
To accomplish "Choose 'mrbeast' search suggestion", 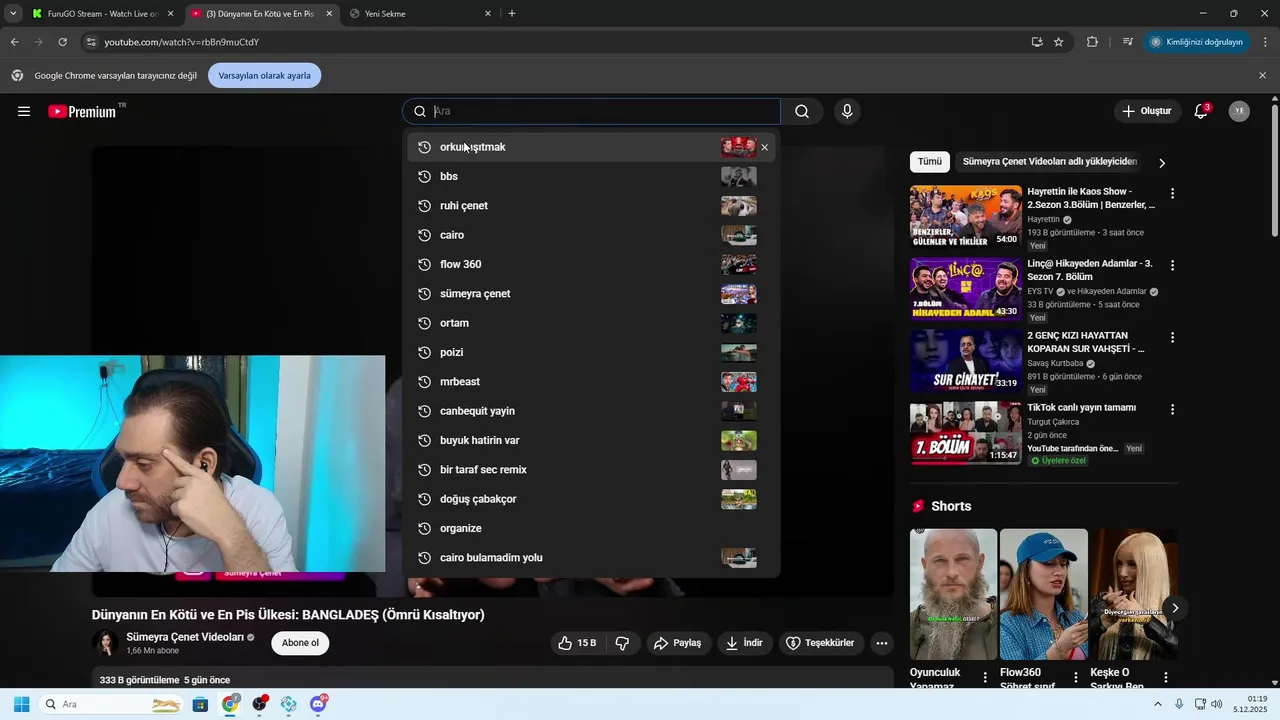I will pyautogui.click(x=592, y=382).
